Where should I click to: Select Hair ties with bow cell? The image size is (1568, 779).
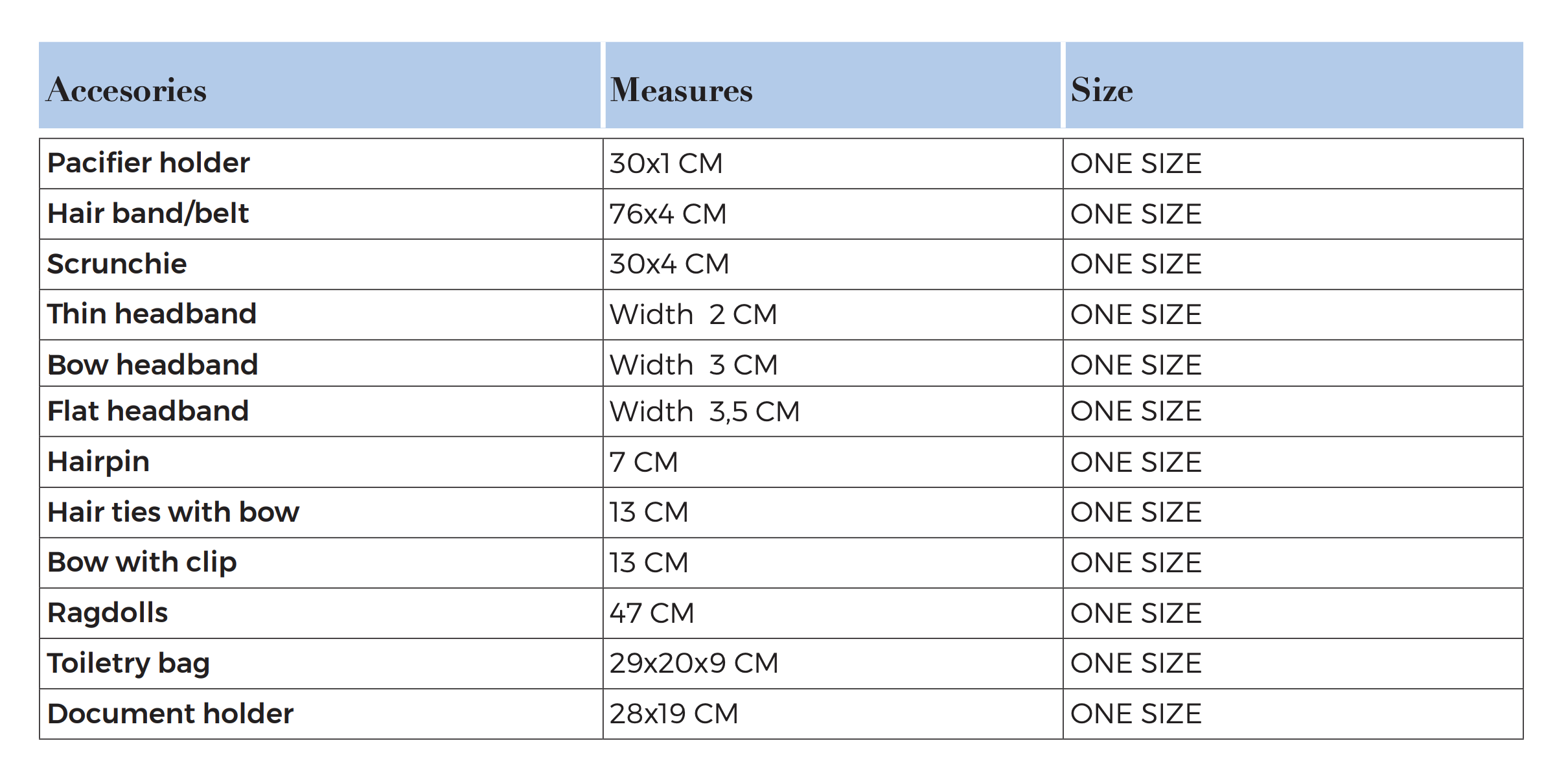coord(321,512)
